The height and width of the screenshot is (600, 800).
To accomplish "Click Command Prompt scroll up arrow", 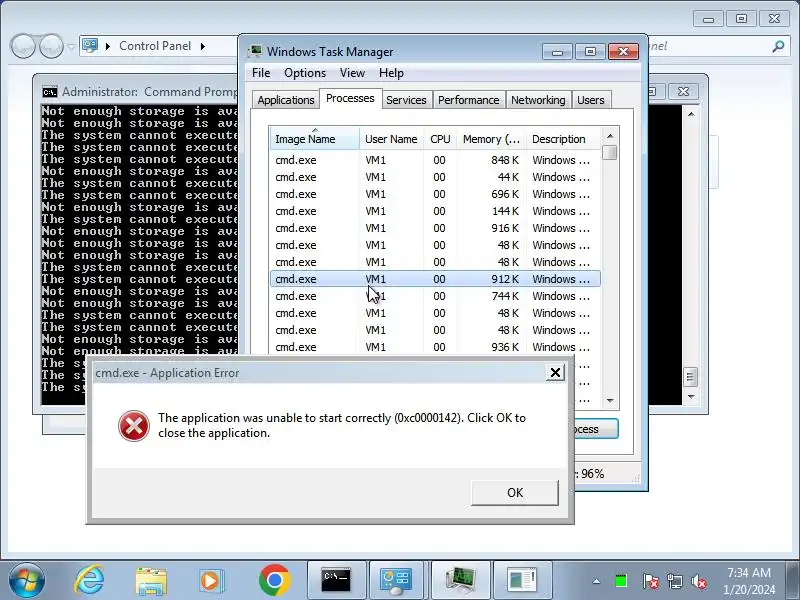I will point(691,114).
